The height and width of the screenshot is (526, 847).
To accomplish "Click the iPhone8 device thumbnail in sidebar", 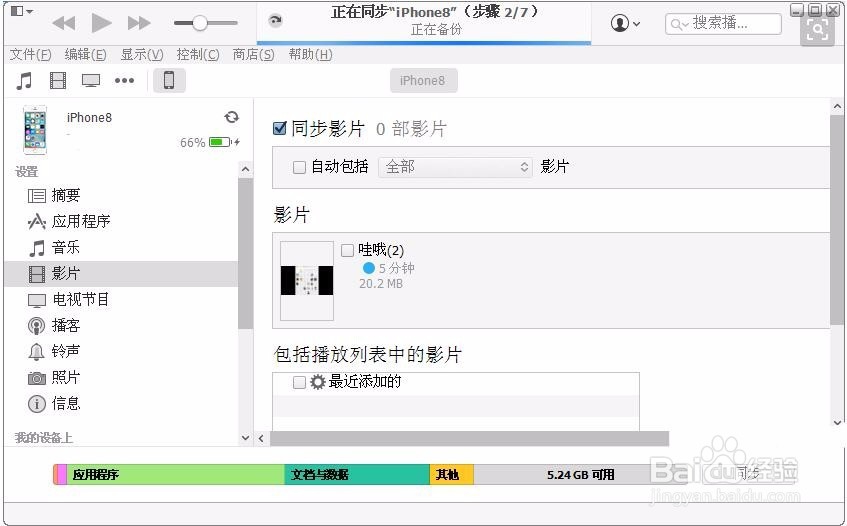I will [x=35, y=130].
